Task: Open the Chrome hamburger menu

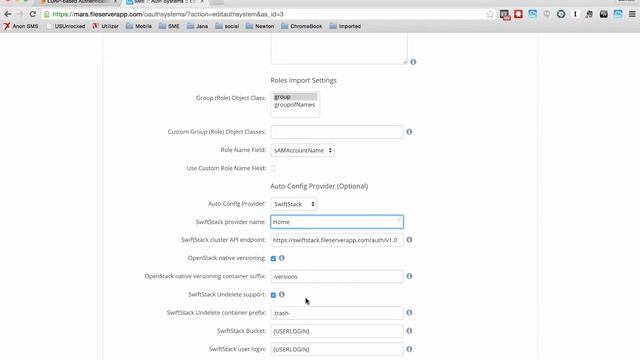Action: coord(632,14)
